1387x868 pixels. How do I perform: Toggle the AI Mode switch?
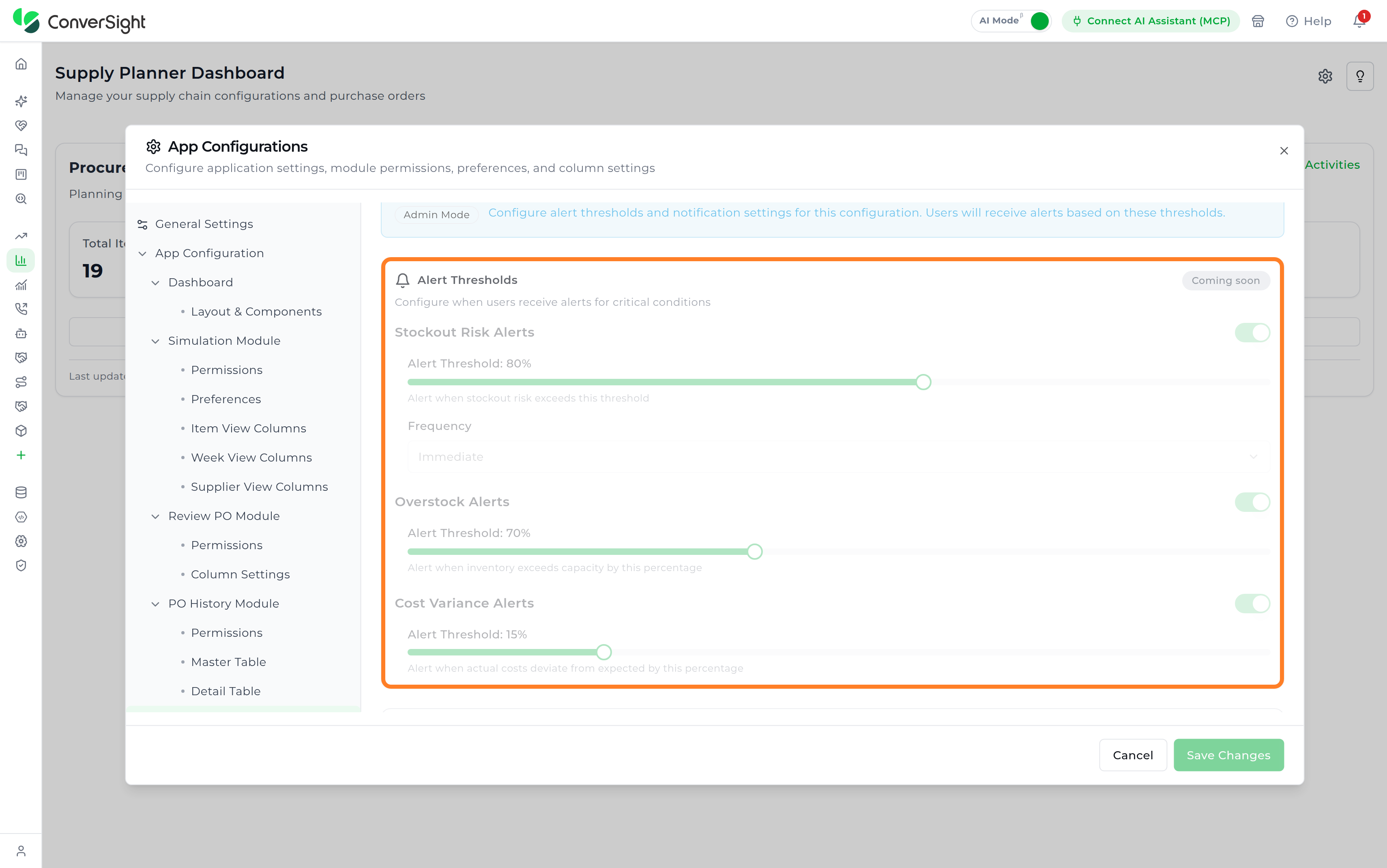click(x=1039, y=21)
